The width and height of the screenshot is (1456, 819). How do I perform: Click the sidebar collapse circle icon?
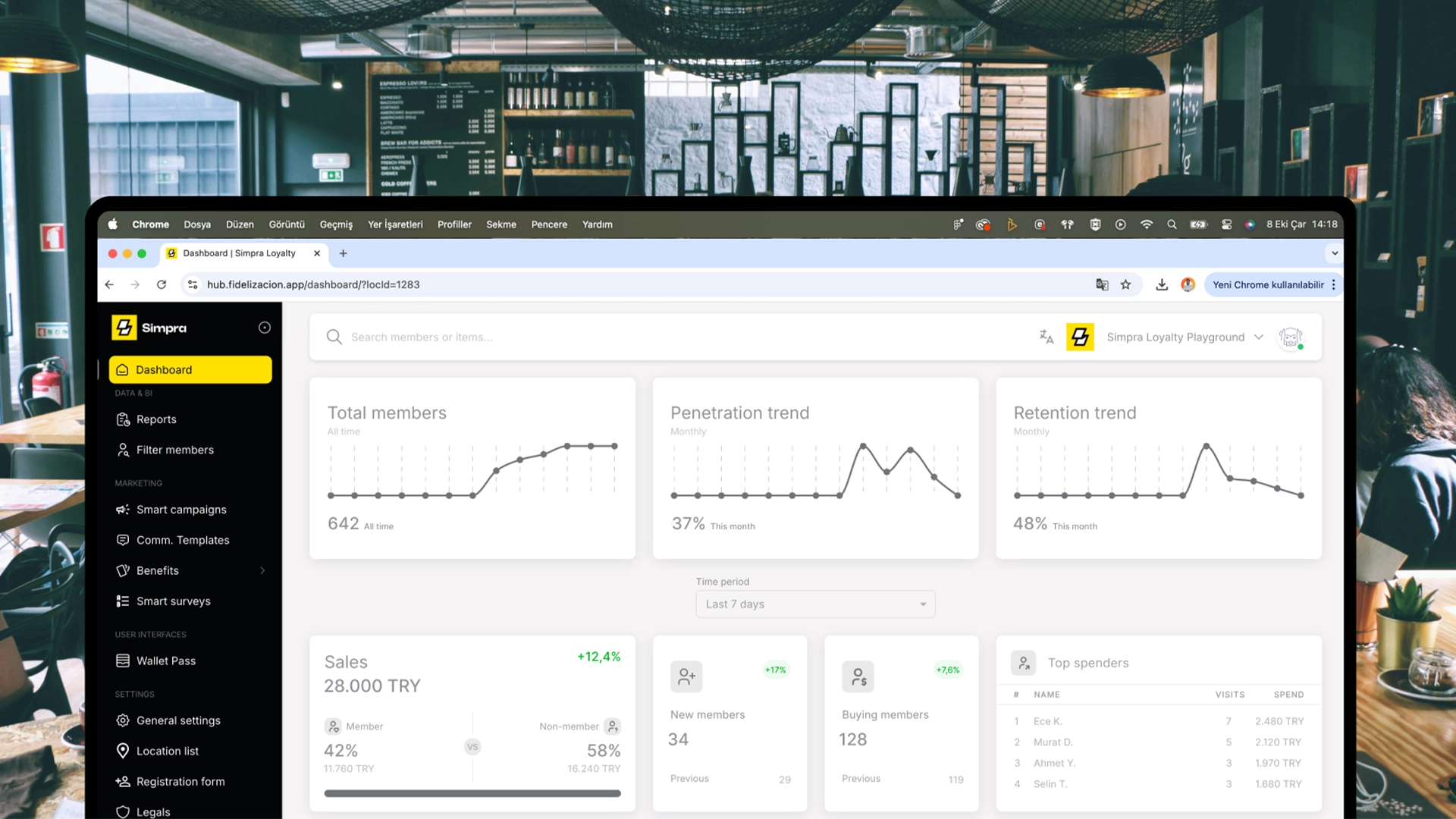click(x=265, y=328)
